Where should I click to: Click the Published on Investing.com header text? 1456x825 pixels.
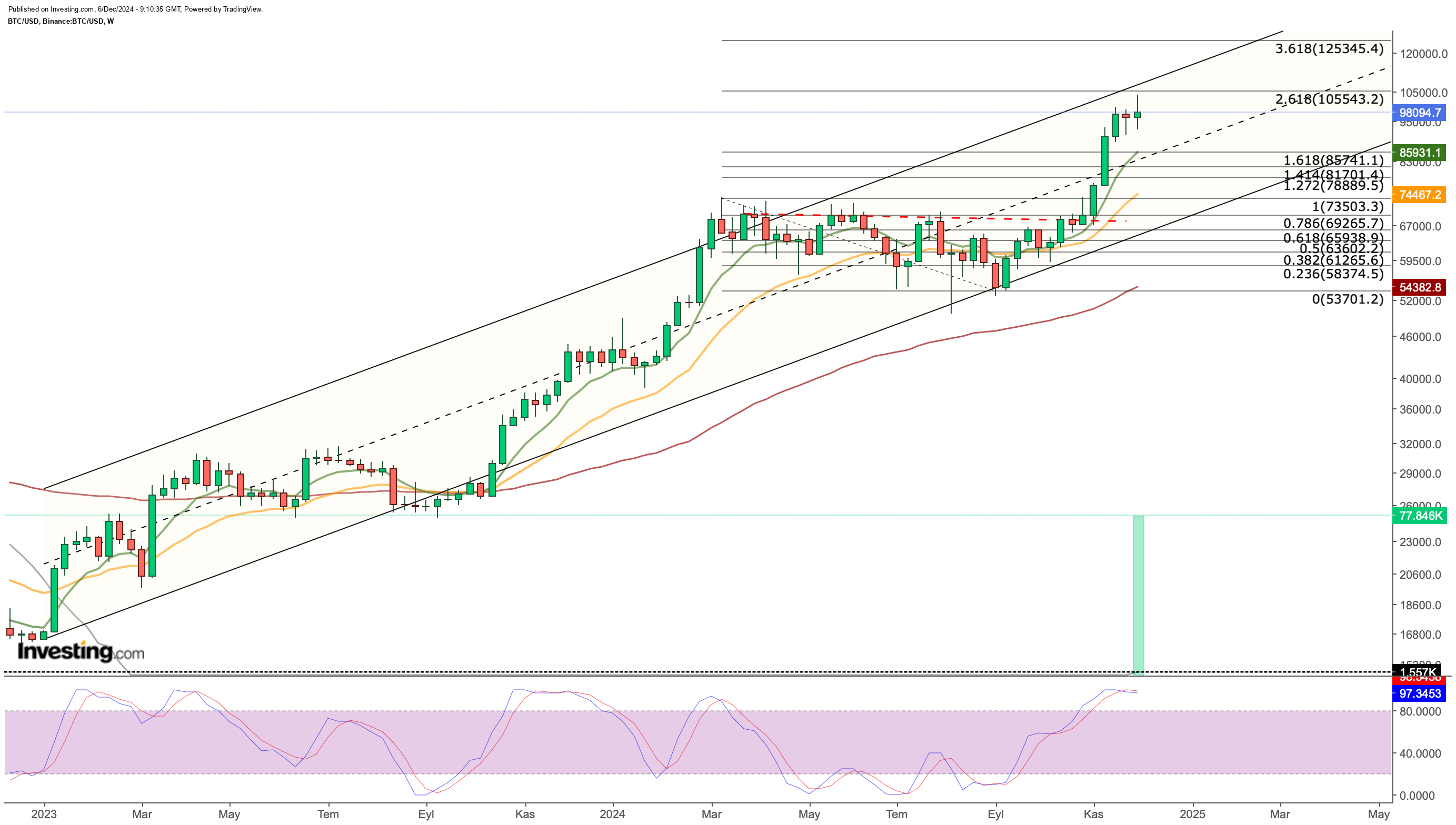135,9
